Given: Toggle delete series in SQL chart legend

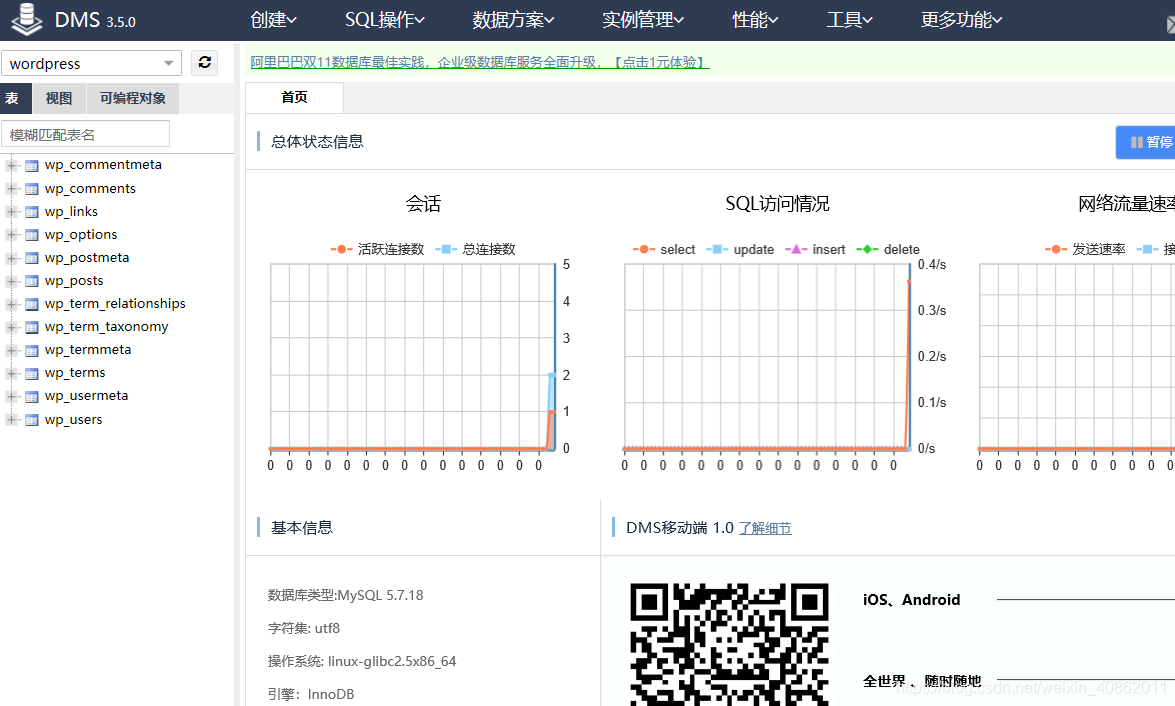Looking at the screenshot, I should 888,250.
